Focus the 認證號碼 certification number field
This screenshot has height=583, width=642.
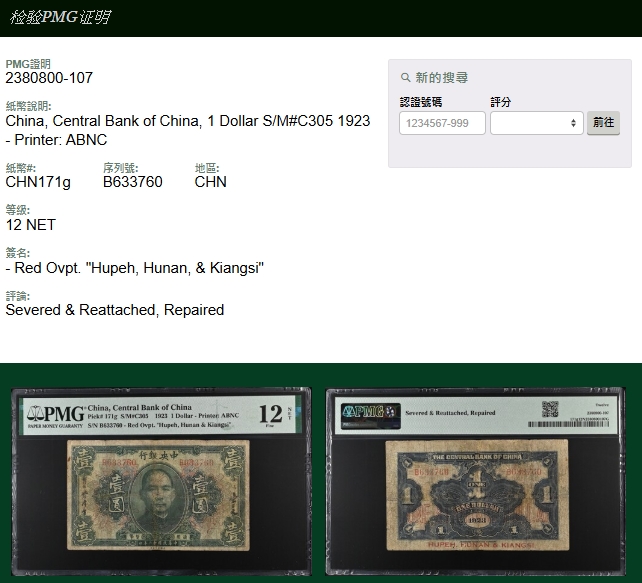(x=442, y=123)
